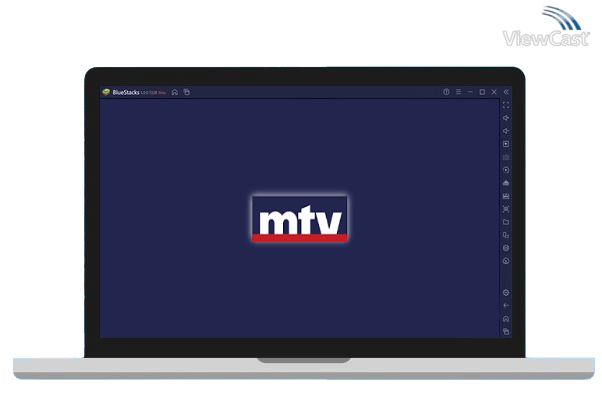Maximize the BlueStacks window
This screenshot has height=414, width=602.
482,92
